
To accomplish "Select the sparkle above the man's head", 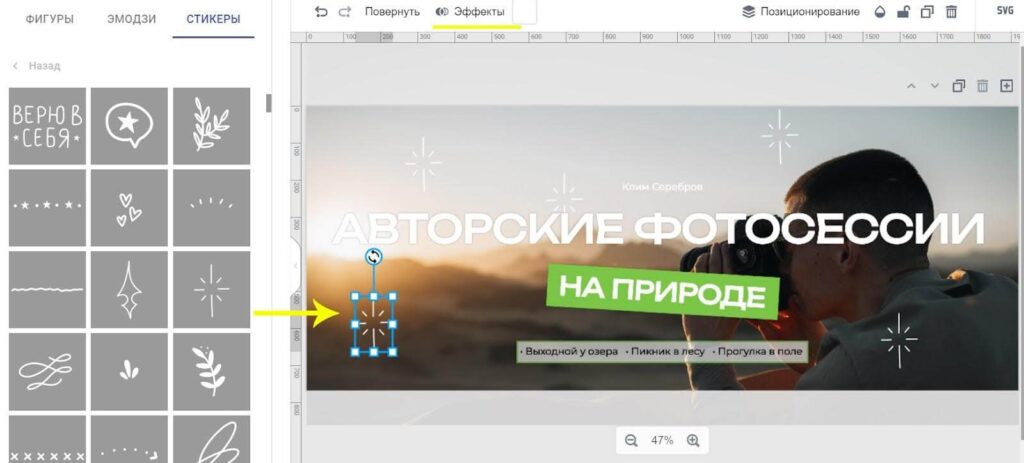I will tap(780, 136).
